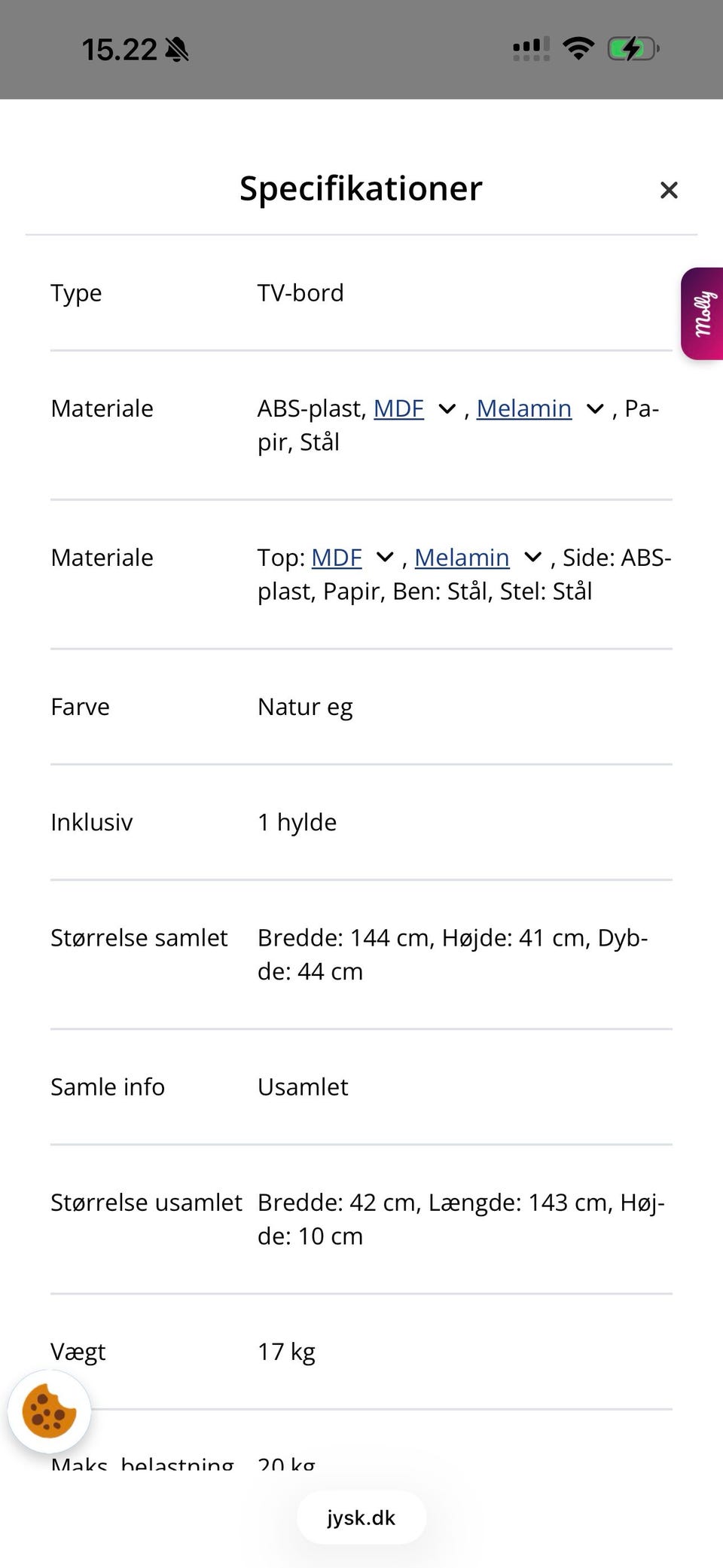Open the Melamin link in the Top materiale row
This screenshot has width=723, height=1568.
[463, 558]
